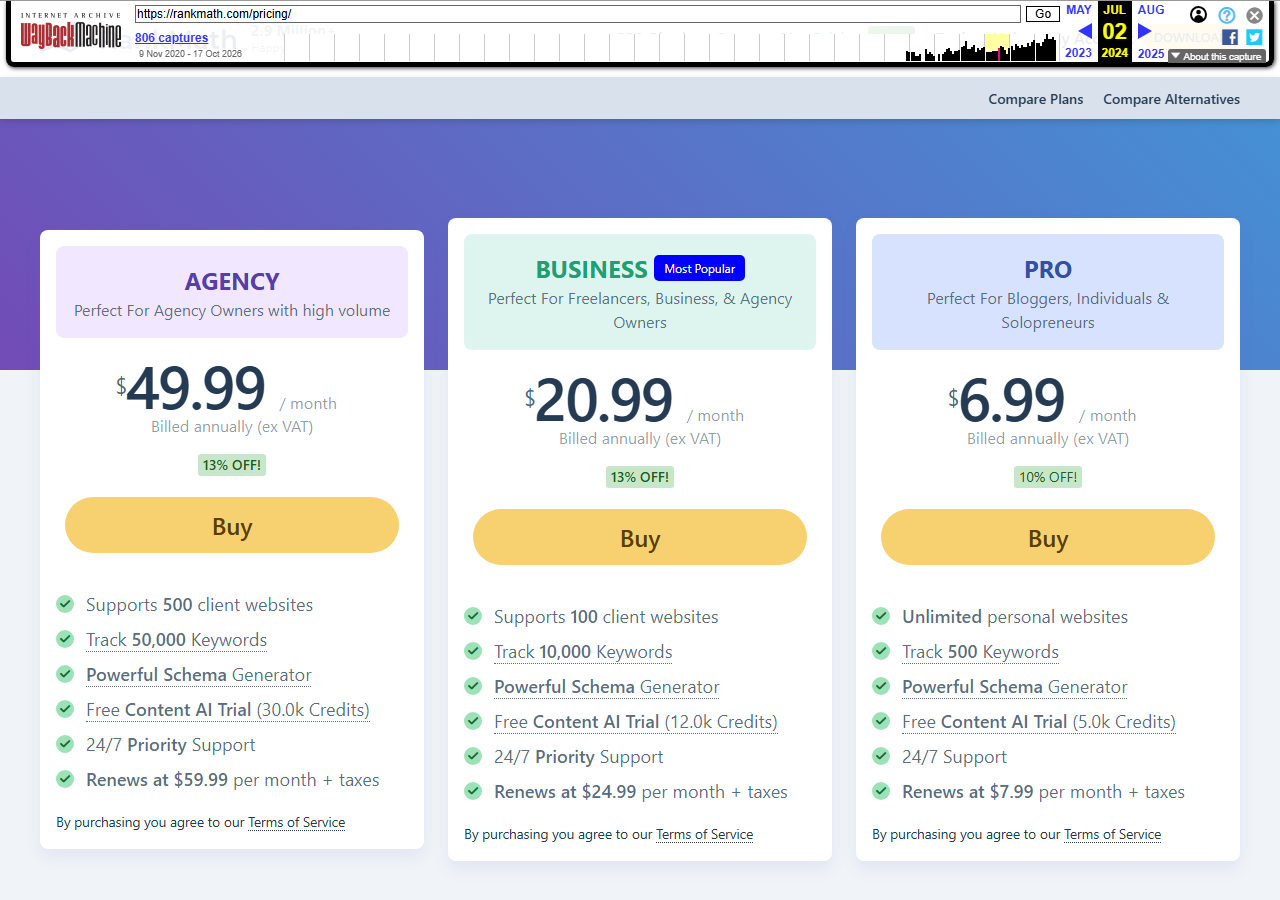Click Powerful Schema Generator in AGENCY card
The image size is (1280, 900).
[199, 675]
